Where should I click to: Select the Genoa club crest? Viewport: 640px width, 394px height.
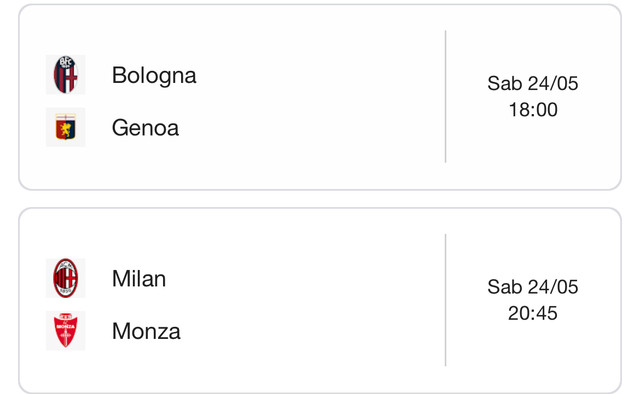pyautogui.click(x=65, y=127)
